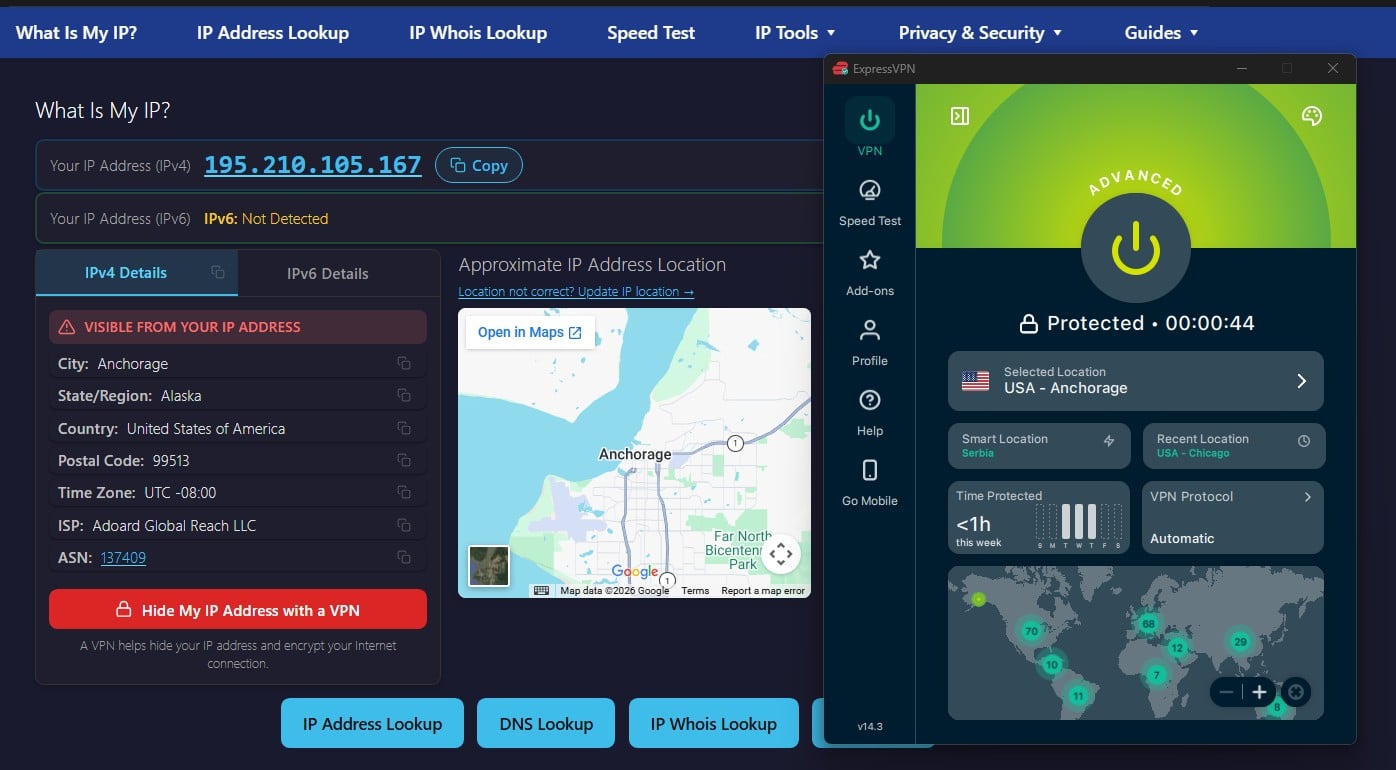Open Speed Test in ExpressVPN sidebar

click(869, 203)
